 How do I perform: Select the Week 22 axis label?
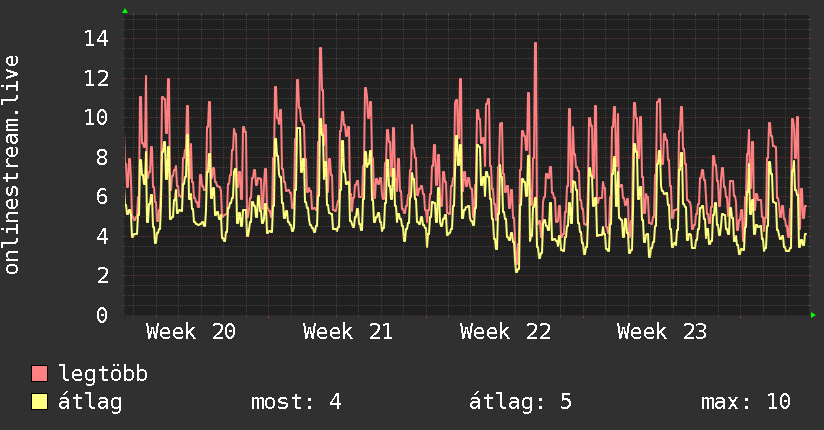505,332
